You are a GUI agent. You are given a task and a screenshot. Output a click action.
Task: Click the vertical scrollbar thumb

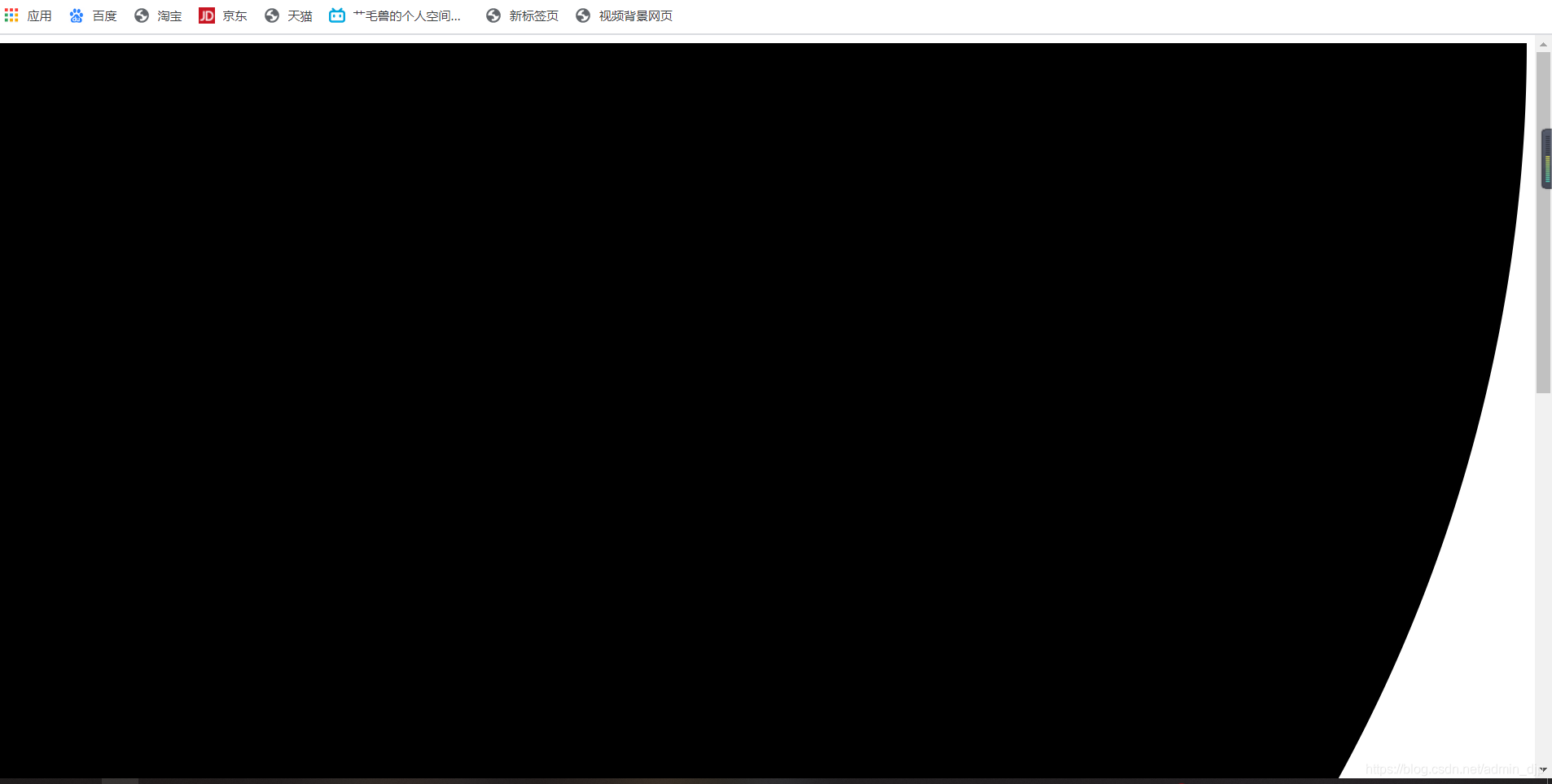[1543, 223]
